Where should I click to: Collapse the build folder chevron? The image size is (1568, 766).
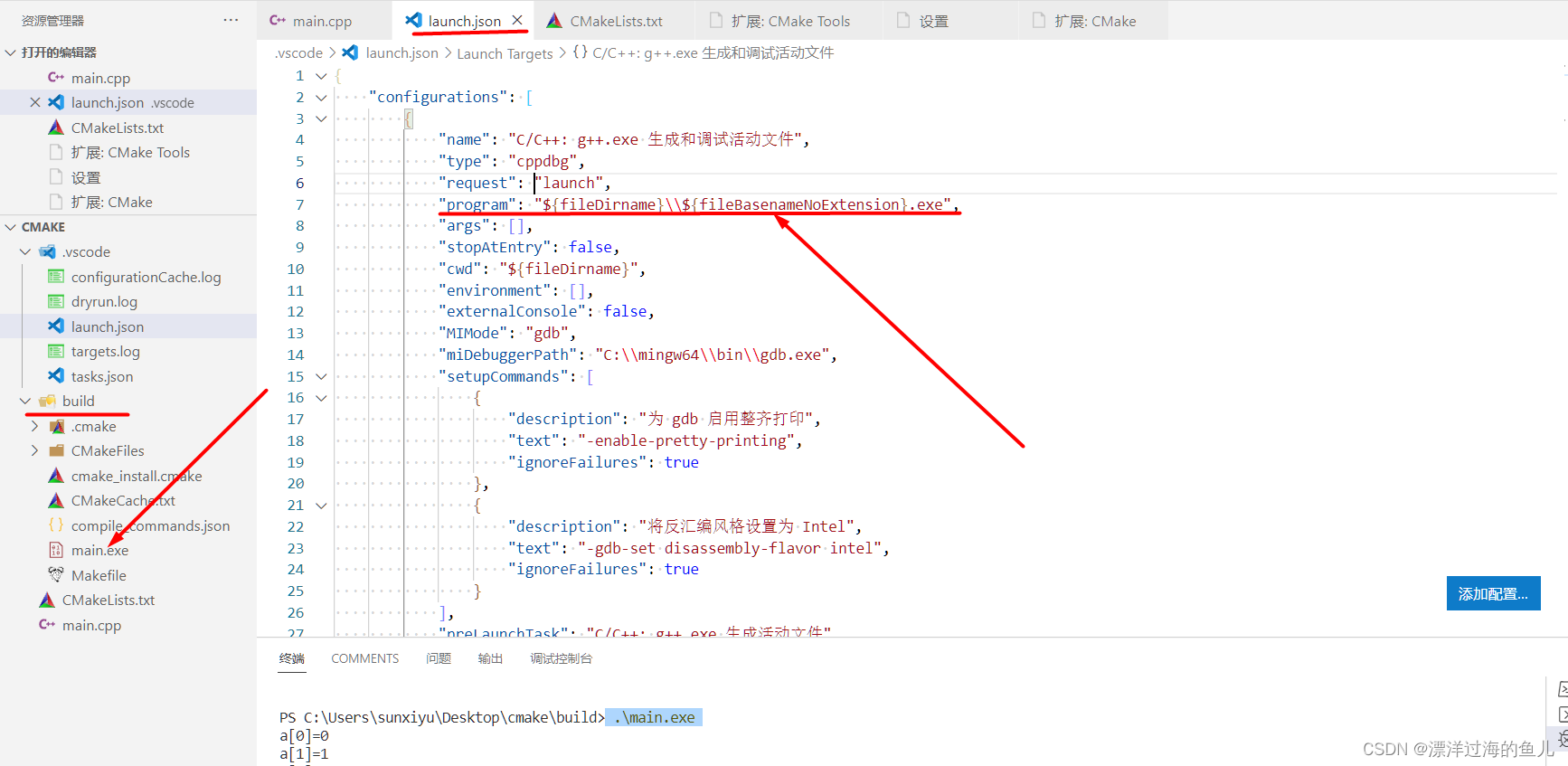(25, 401)
